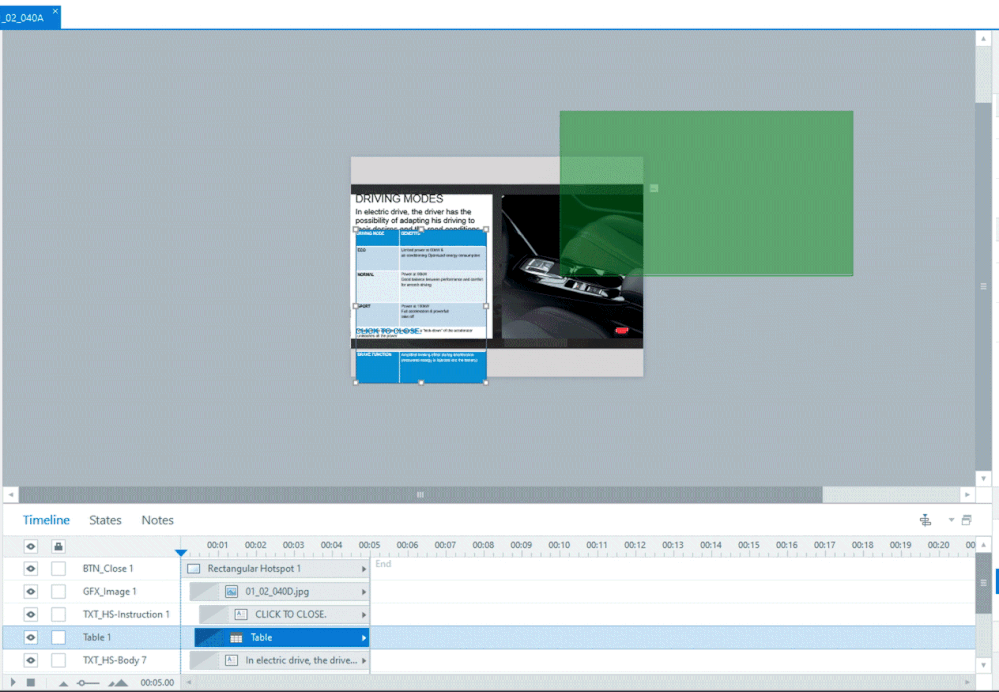Click the 00:05.00 duration readout

point(157,682)
